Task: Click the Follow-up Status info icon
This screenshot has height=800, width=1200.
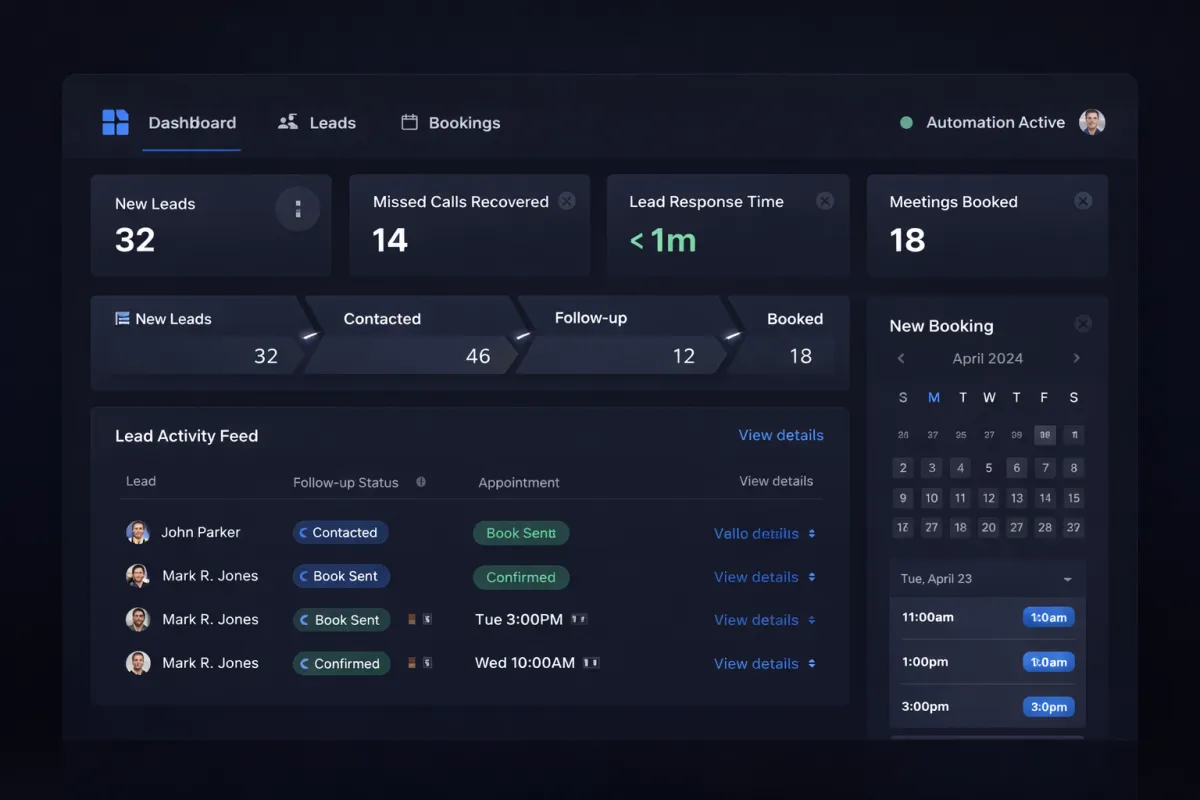Action: 421,482
